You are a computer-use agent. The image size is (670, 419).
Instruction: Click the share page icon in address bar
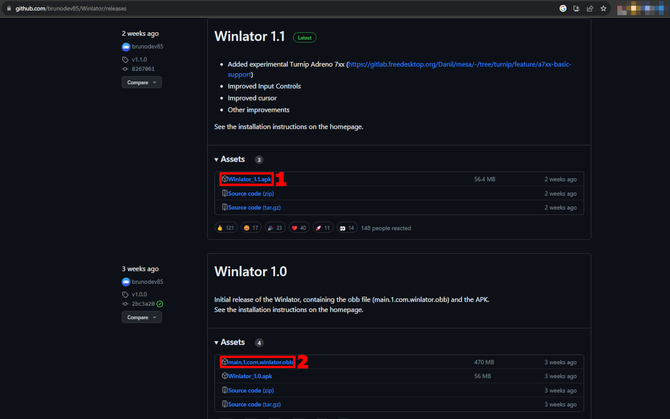pos(590,9)
